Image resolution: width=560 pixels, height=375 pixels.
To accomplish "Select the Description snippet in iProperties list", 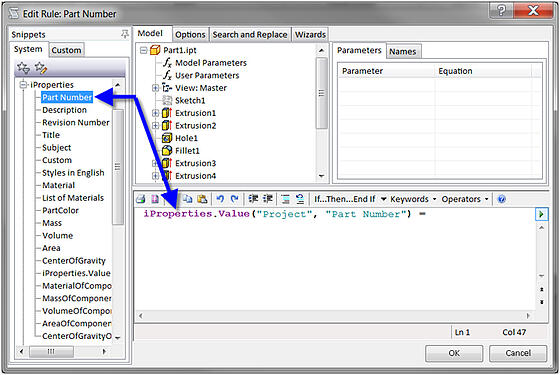I will pyautogui.click(x=64, y=110).
